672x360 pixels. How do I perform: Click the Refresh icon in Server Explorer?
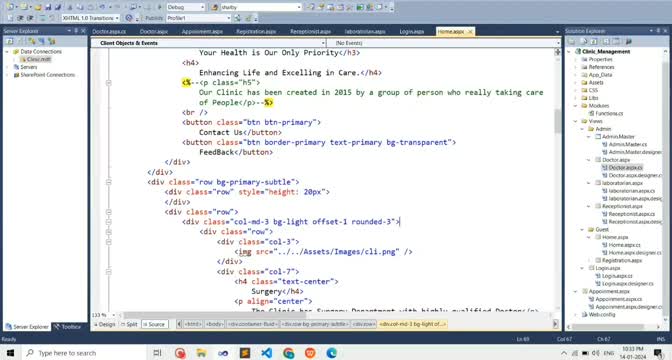(9, 41)
